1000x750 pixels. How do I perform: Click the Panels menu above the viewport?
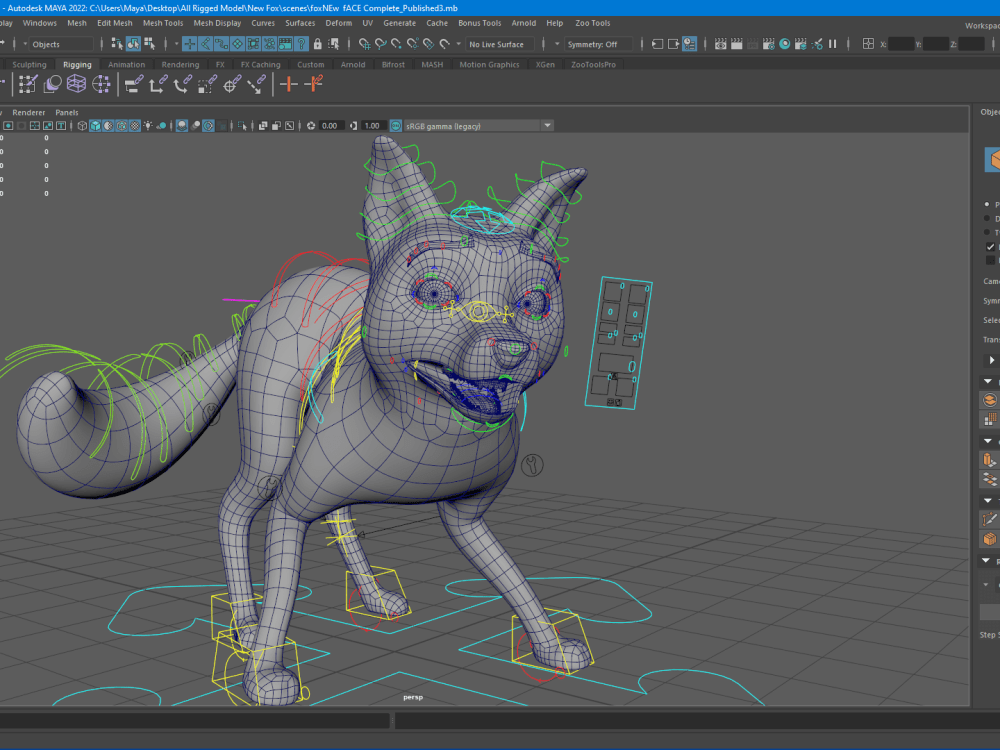tap(66, 112)
